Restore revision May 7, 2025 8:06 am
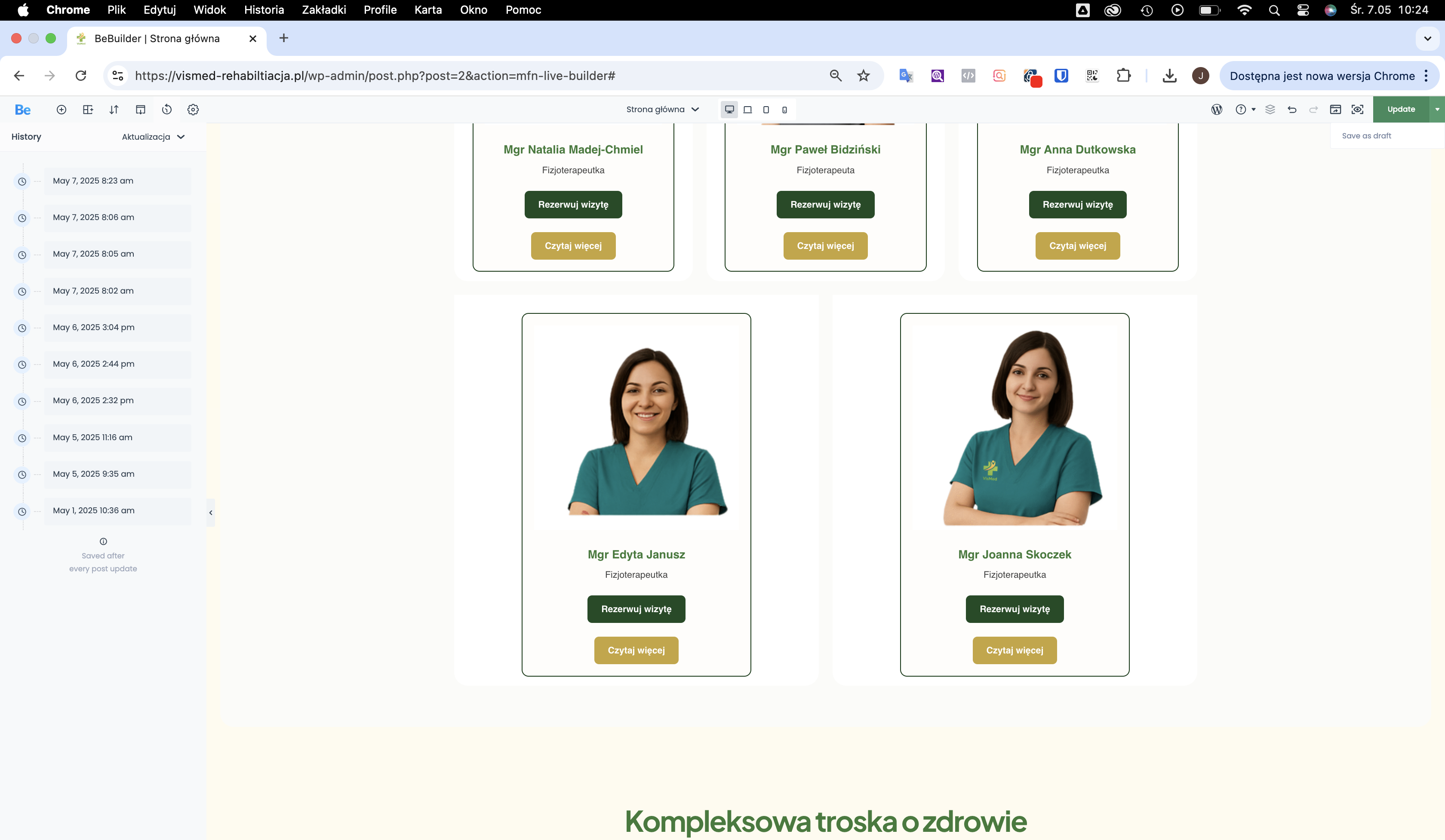 117,218
